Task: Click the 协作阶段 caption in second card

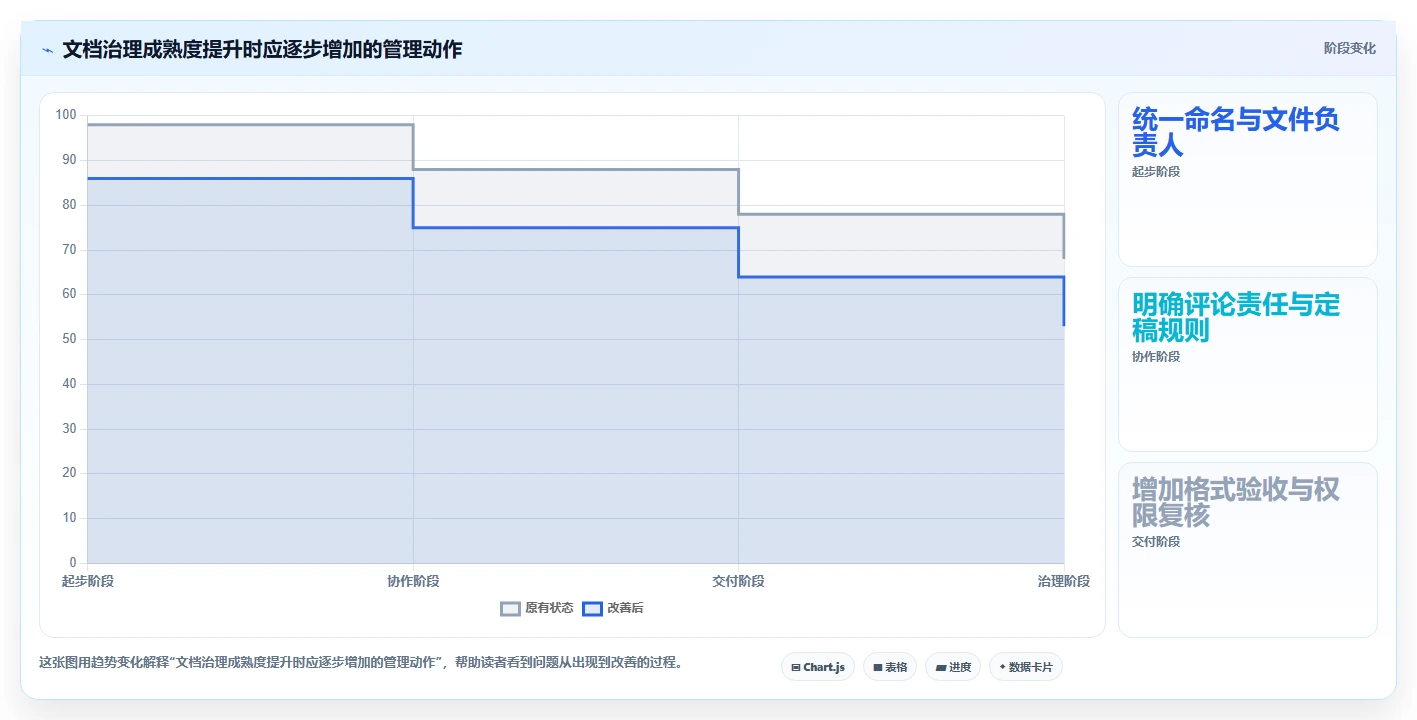Action: coord(1156,357)
